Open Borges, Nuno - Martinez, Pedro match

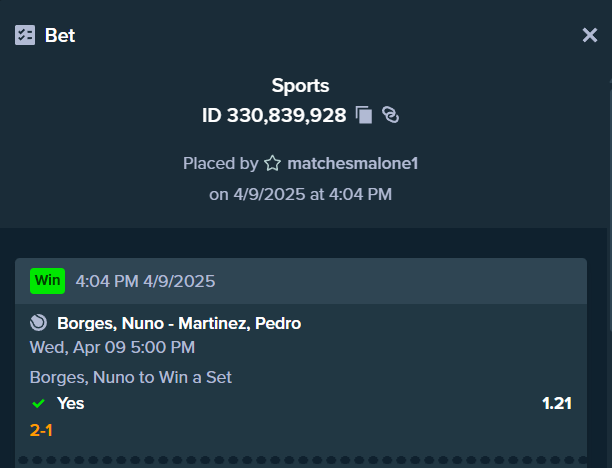[179, 323]
